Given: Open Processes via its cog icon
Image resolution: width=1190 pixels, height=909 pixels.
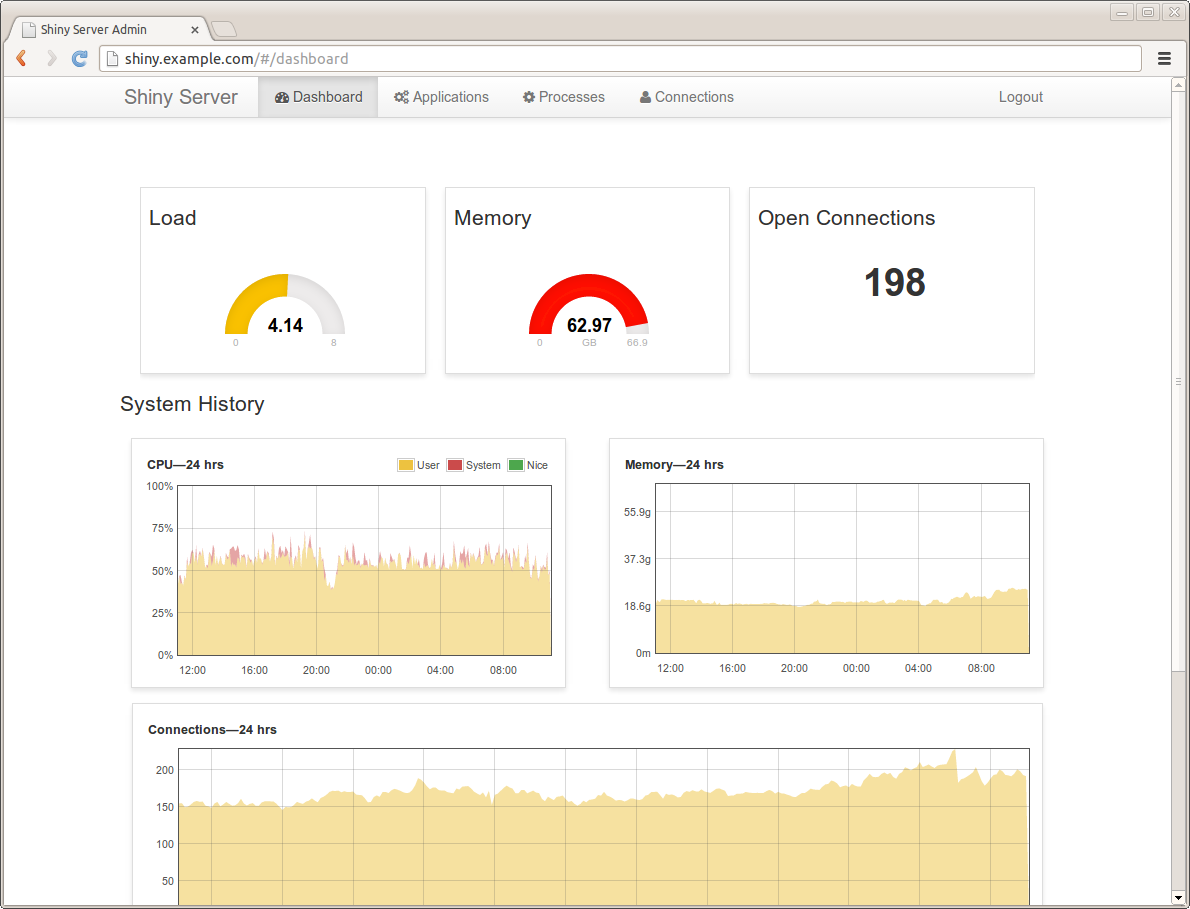Looking at the screenshot, I should pyautogui.click(x=528, y=96).
